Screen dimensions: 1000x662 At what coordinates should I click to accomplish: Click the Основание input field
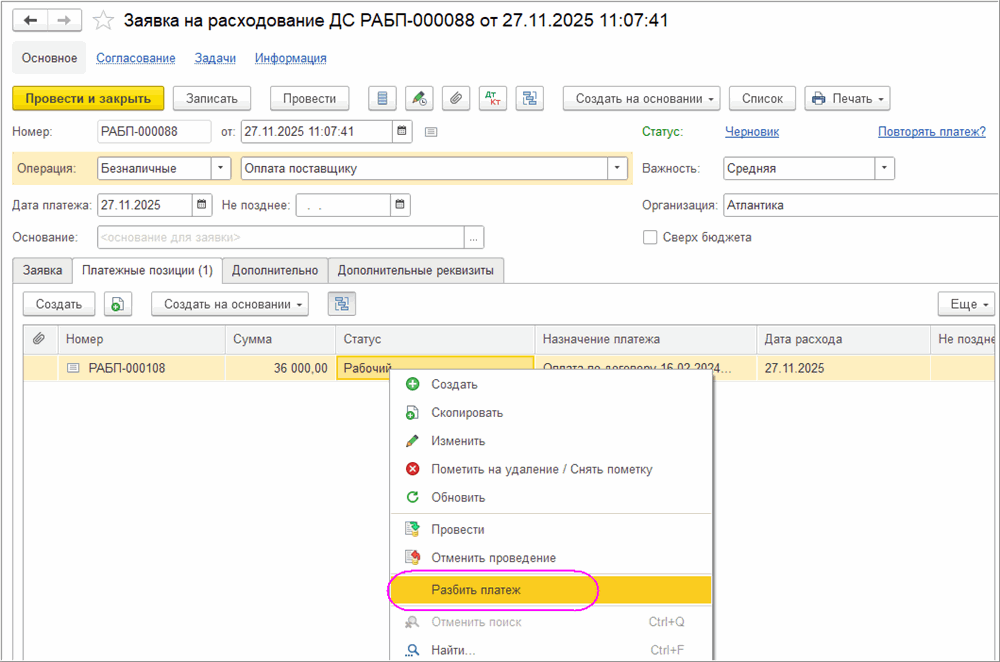(x=280, y=237)
